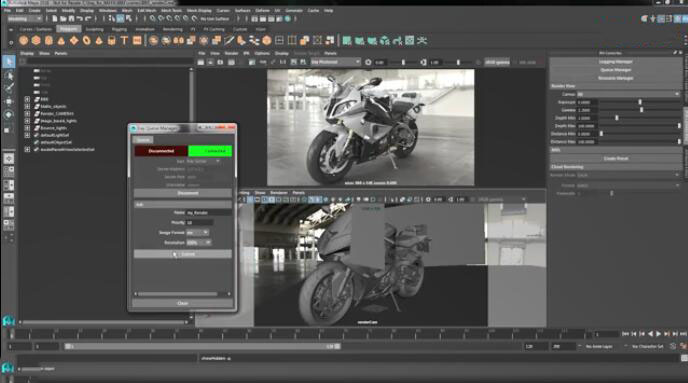Open the Edit Mesh menu
Image resolution: width=688 pixels, height=383 pixels.
click(x=147, y=11)
